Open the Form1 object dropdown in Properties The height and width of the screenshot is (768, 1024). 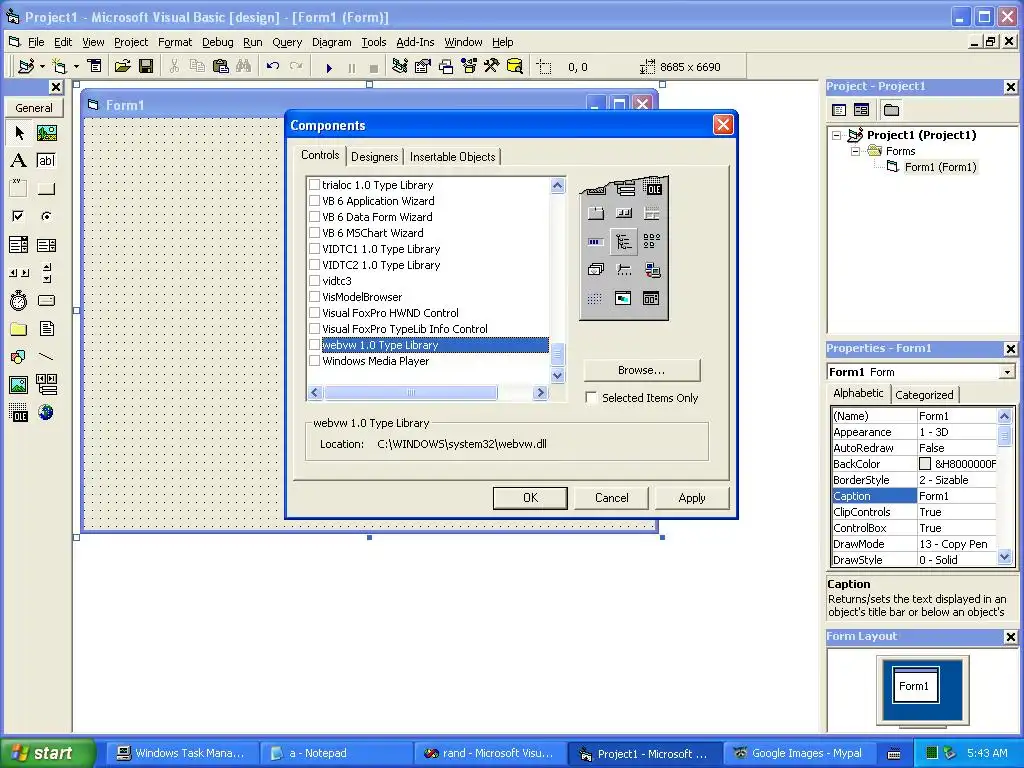coord(1007,372)
